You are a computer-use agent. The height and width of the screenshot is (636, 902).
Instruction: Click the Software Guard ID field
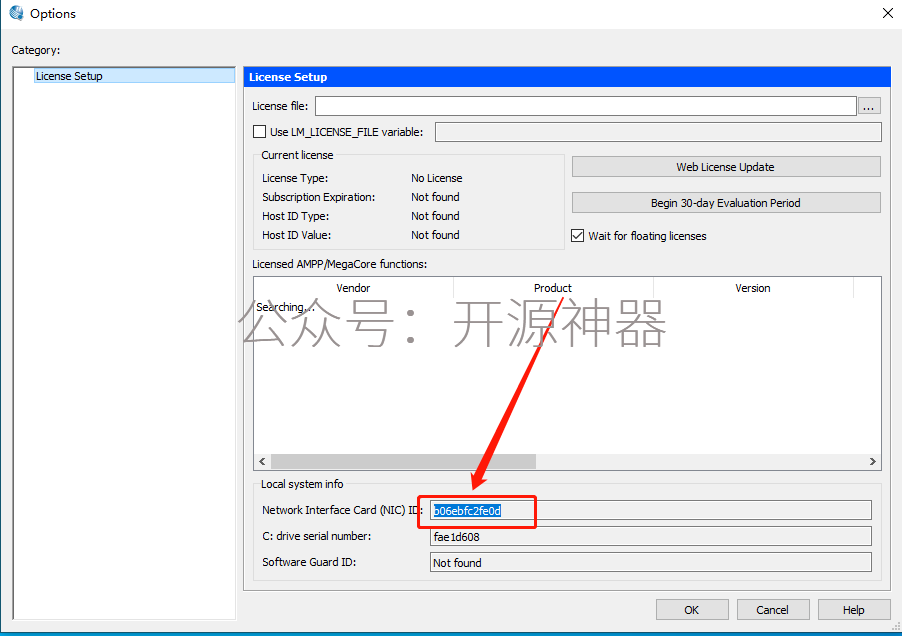point(651,562)
